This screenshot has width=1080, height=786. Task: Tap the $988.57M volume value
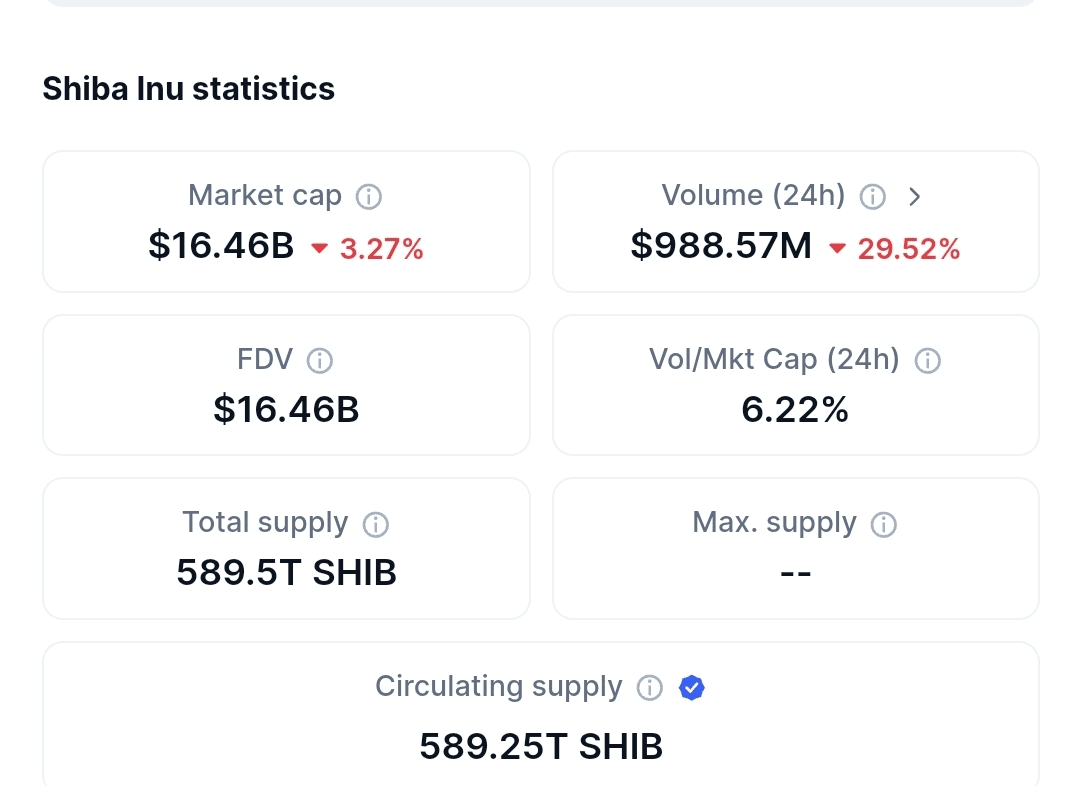pyautogui.click(x=721, y=245)
